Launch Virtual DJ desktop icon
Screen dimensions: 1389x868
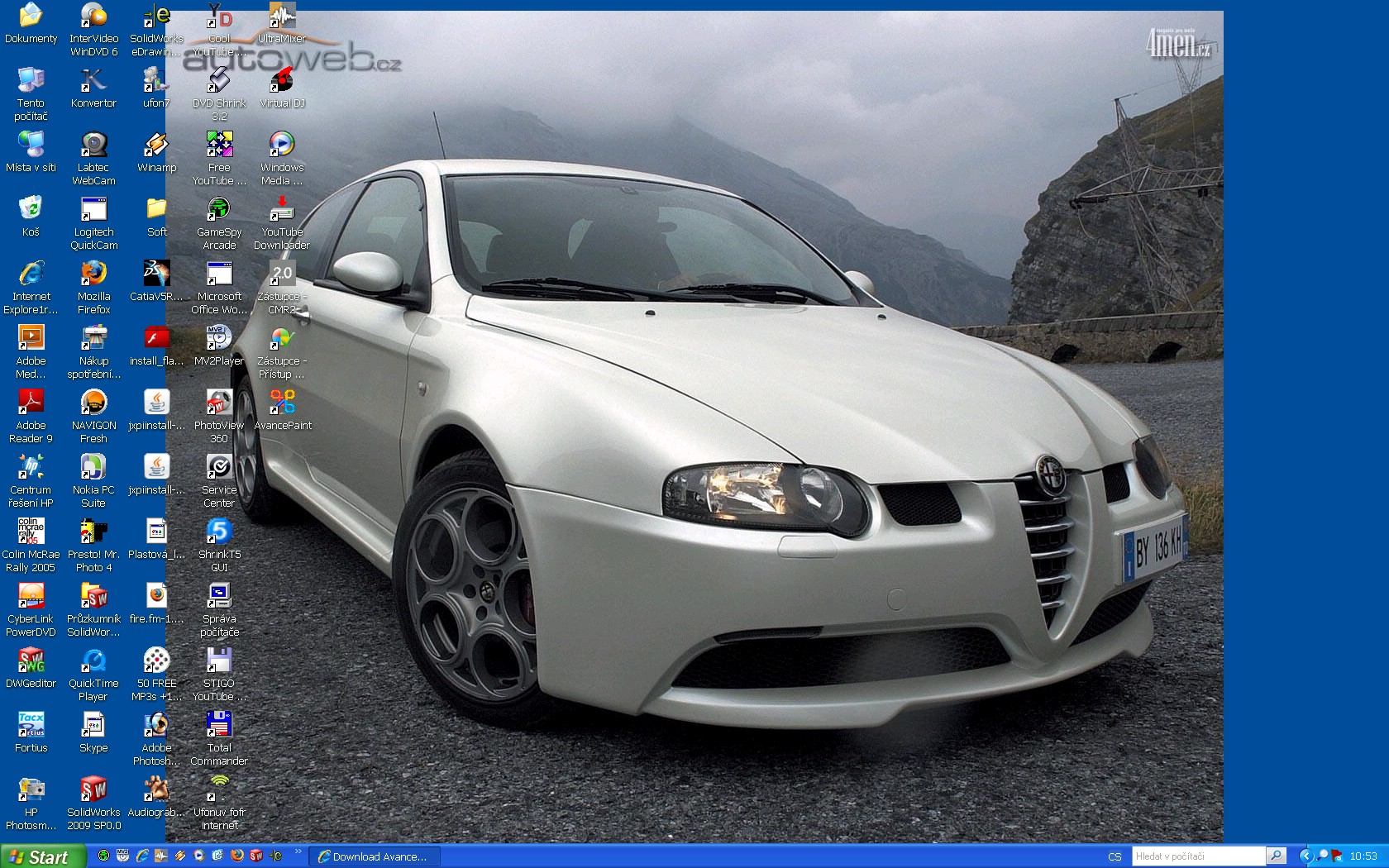click(x=282, y=81)
